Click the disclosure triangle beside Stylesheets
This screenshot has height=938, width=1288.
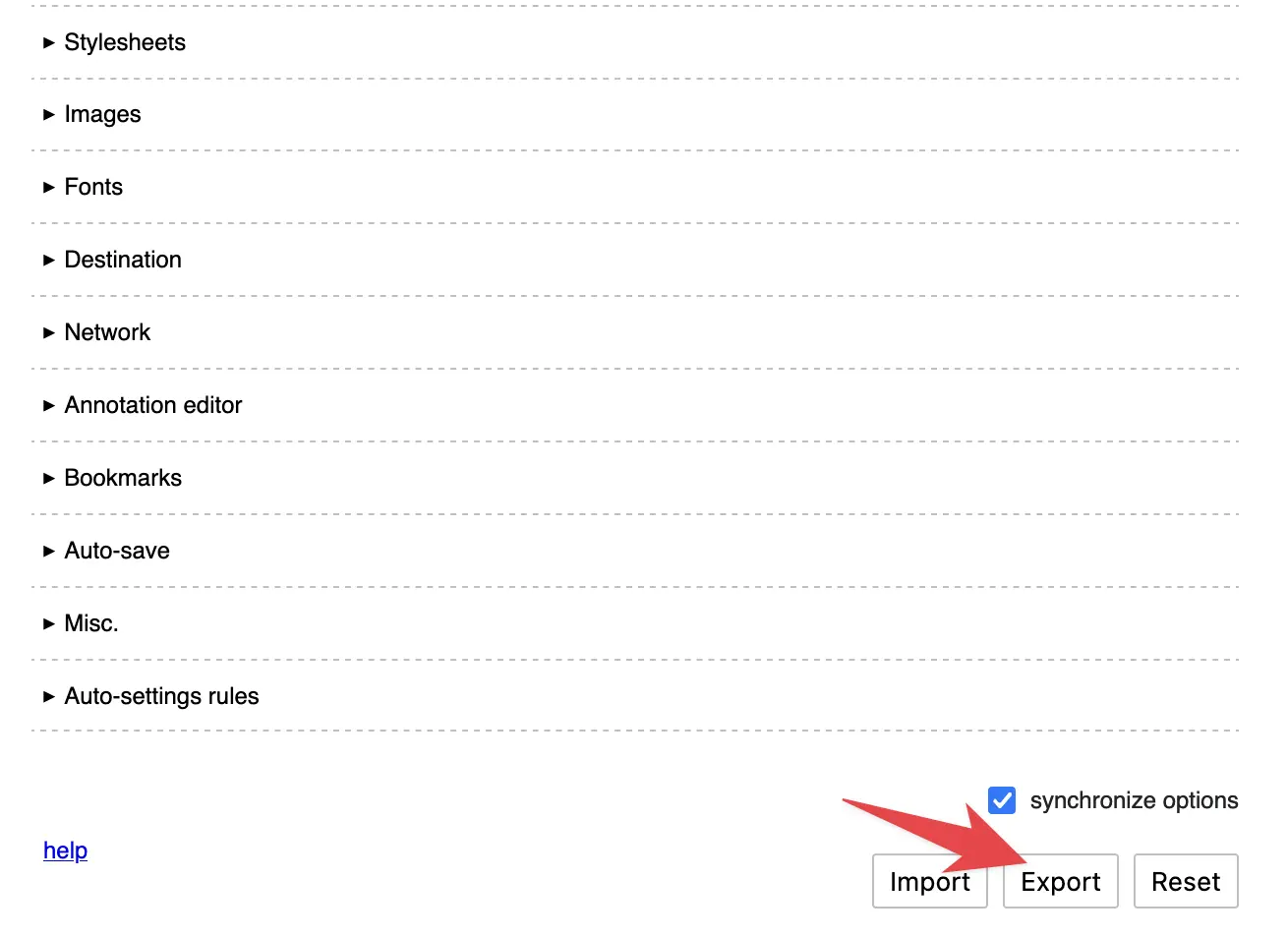[x=49, y=43]
